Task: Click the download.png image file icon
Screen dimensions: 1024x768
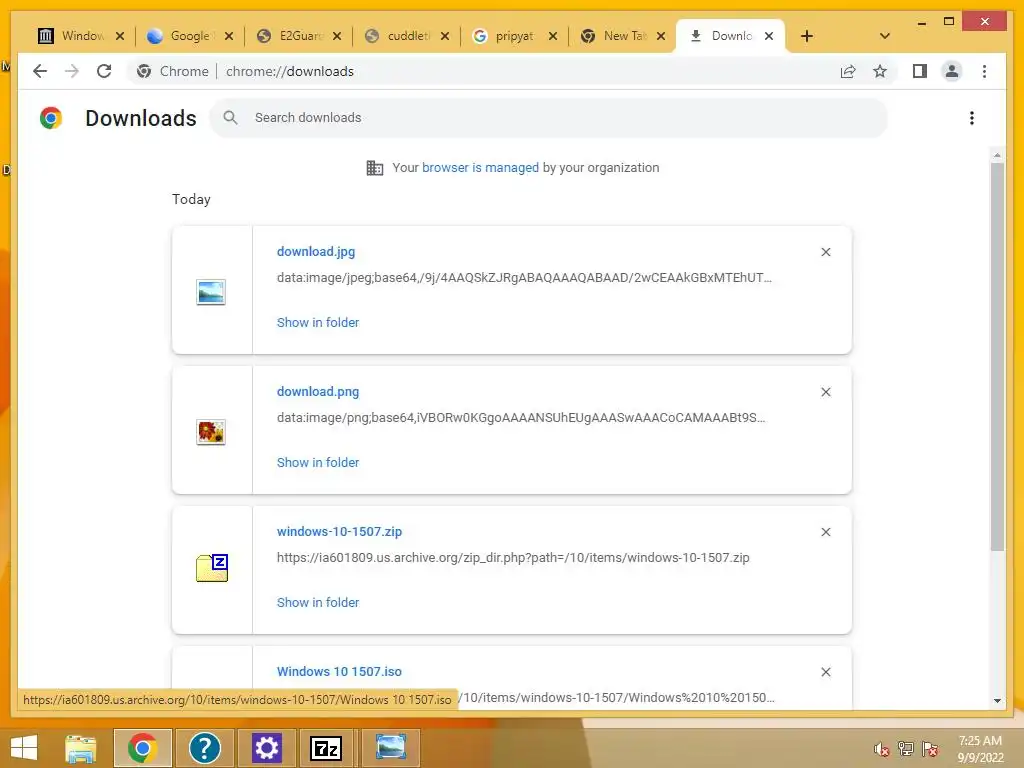Action: [x=211, y=432]
